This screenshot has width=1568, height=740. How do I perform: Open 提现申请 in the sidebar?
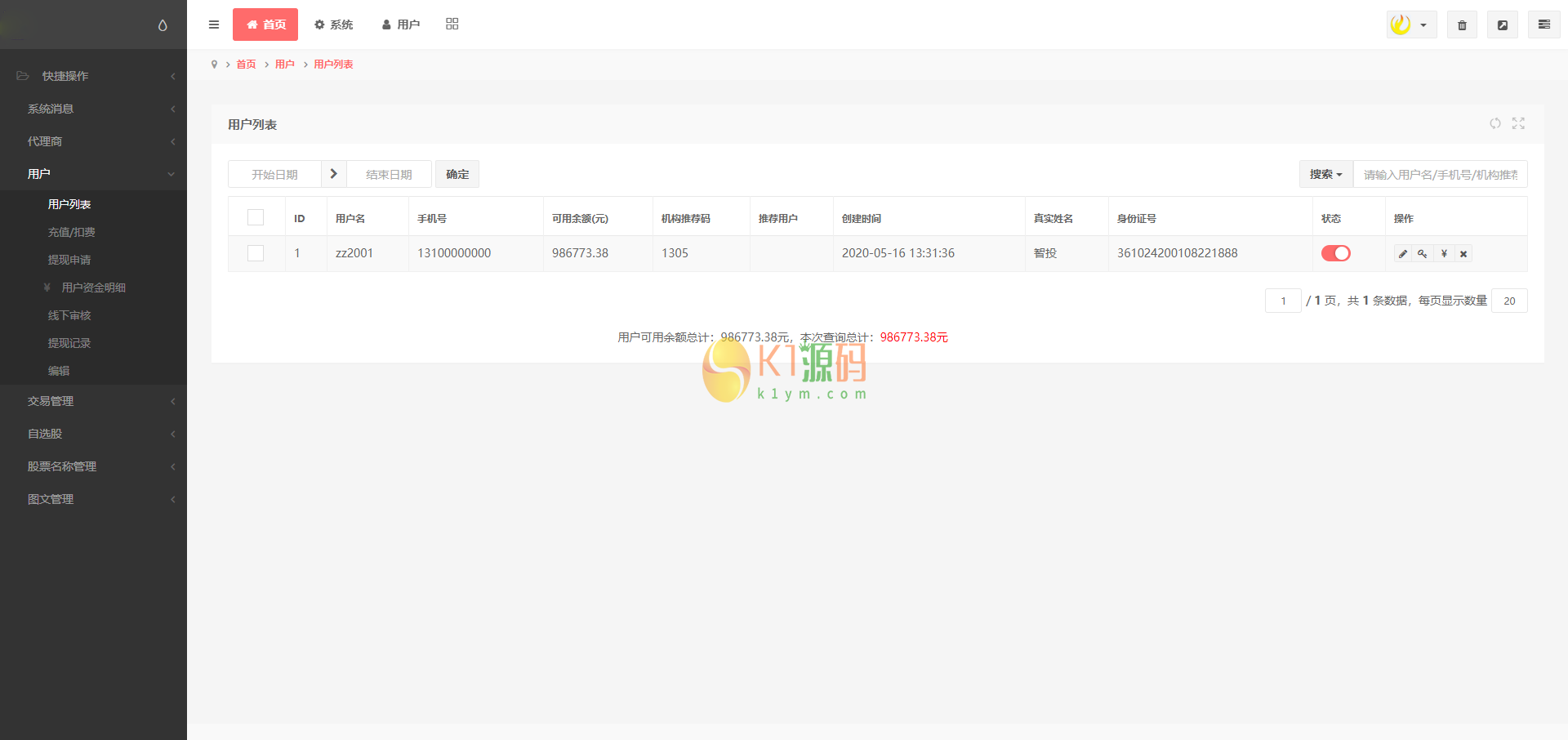69,260
